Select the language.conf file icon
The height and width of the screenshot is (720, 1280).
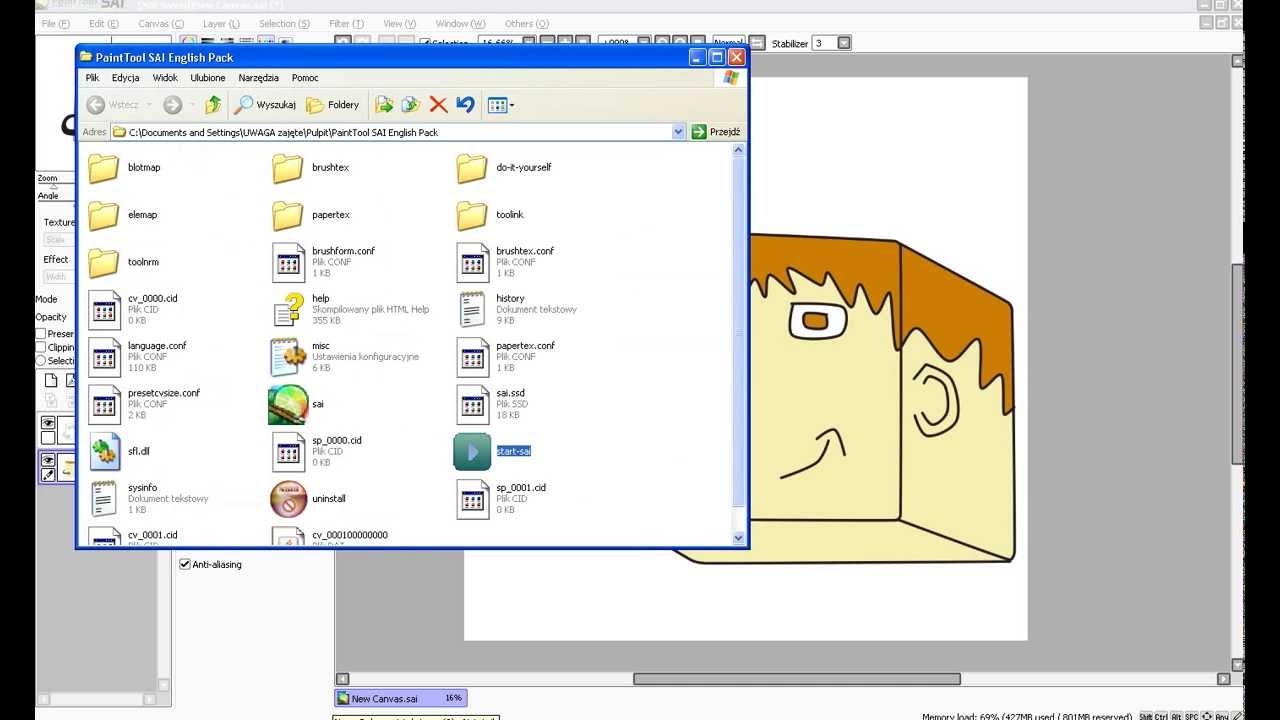pos(104,357)
